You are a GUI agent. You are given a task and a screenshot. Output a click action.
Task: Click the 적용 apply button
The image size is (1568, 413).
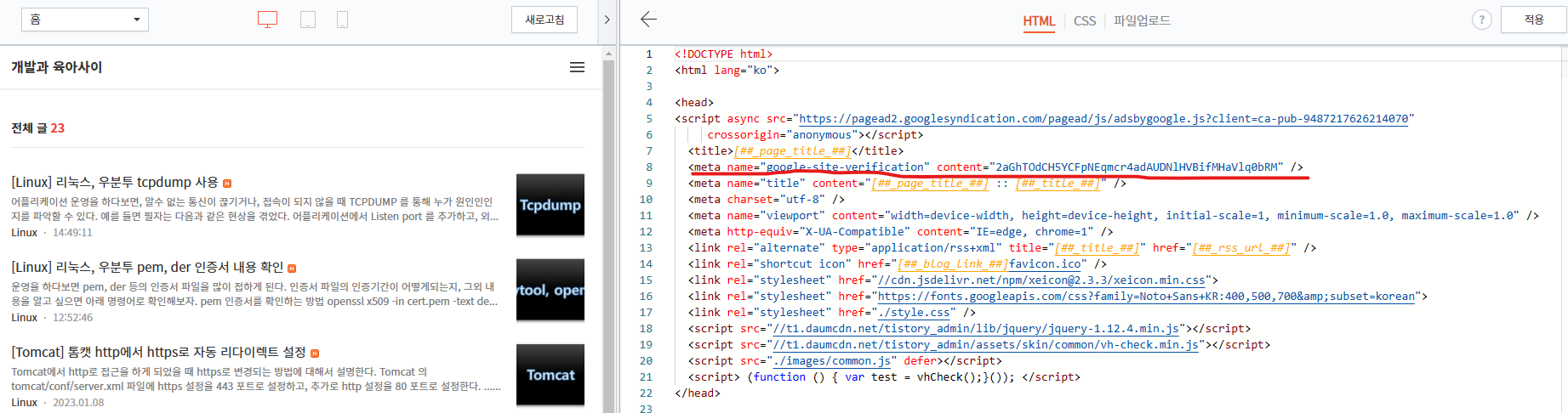coord(1534,20)
